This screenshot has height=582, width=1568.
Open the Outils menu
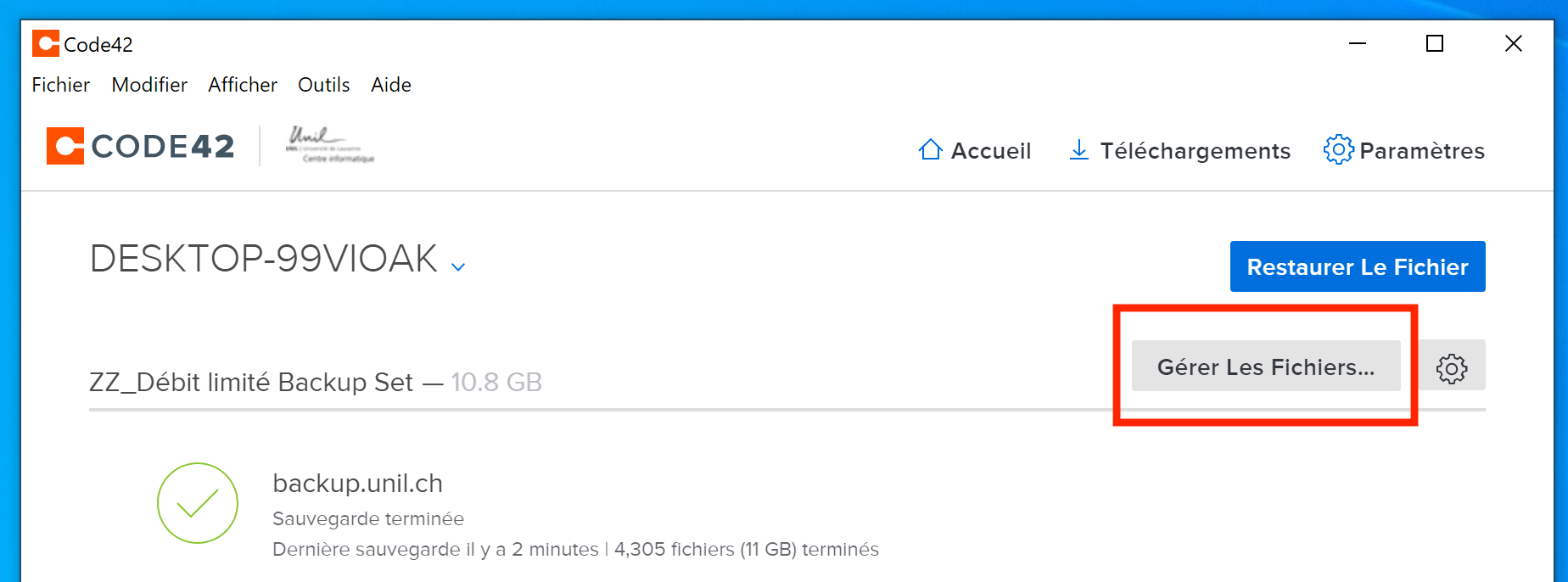[323, 85]
